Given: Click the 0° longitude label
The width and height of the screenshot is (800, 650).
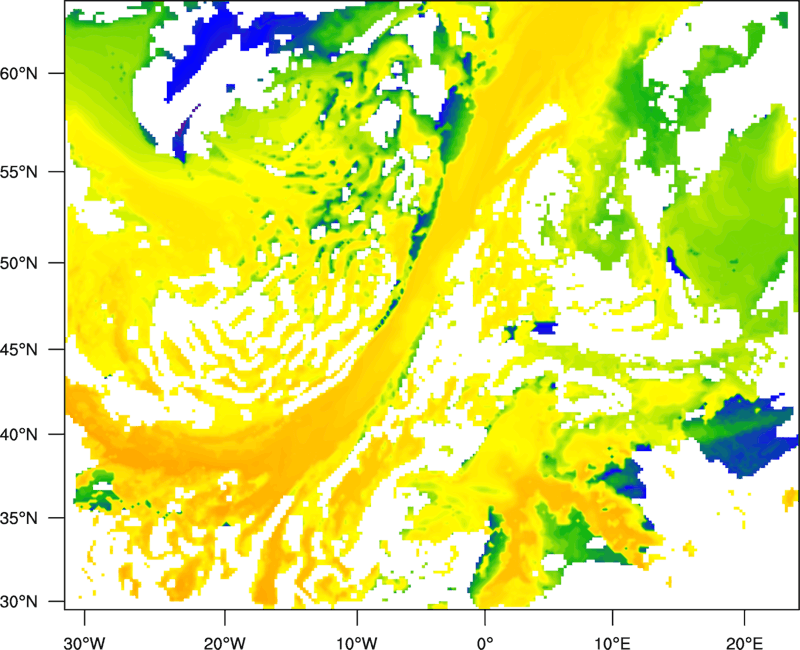Looking at the screenshot, I should [485, 643].
